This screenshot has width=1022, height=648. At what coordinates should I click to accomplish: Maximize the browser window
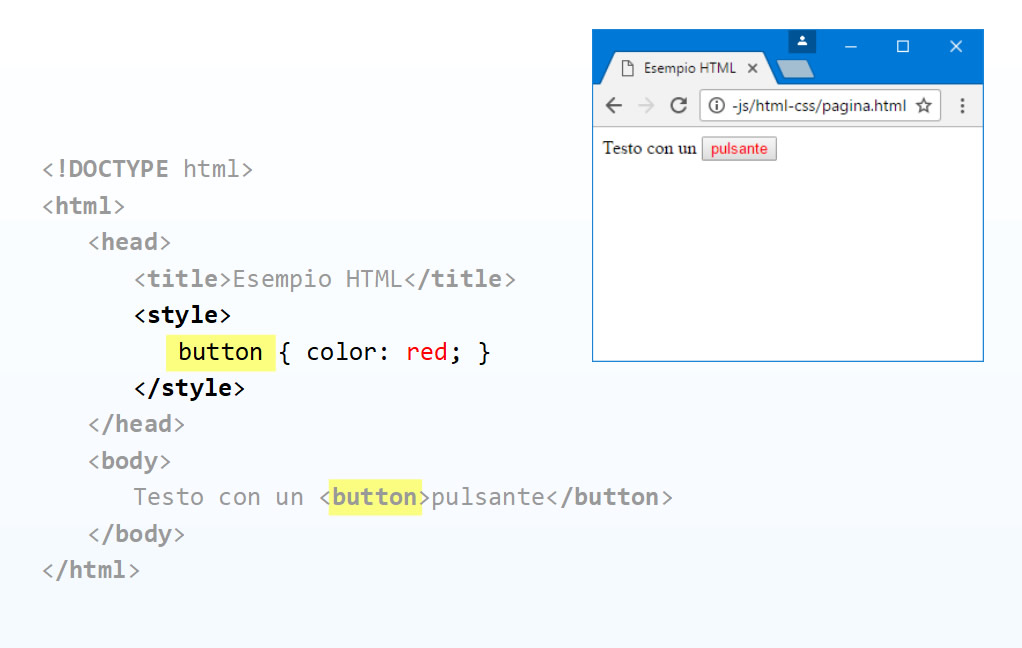(903, 46)
